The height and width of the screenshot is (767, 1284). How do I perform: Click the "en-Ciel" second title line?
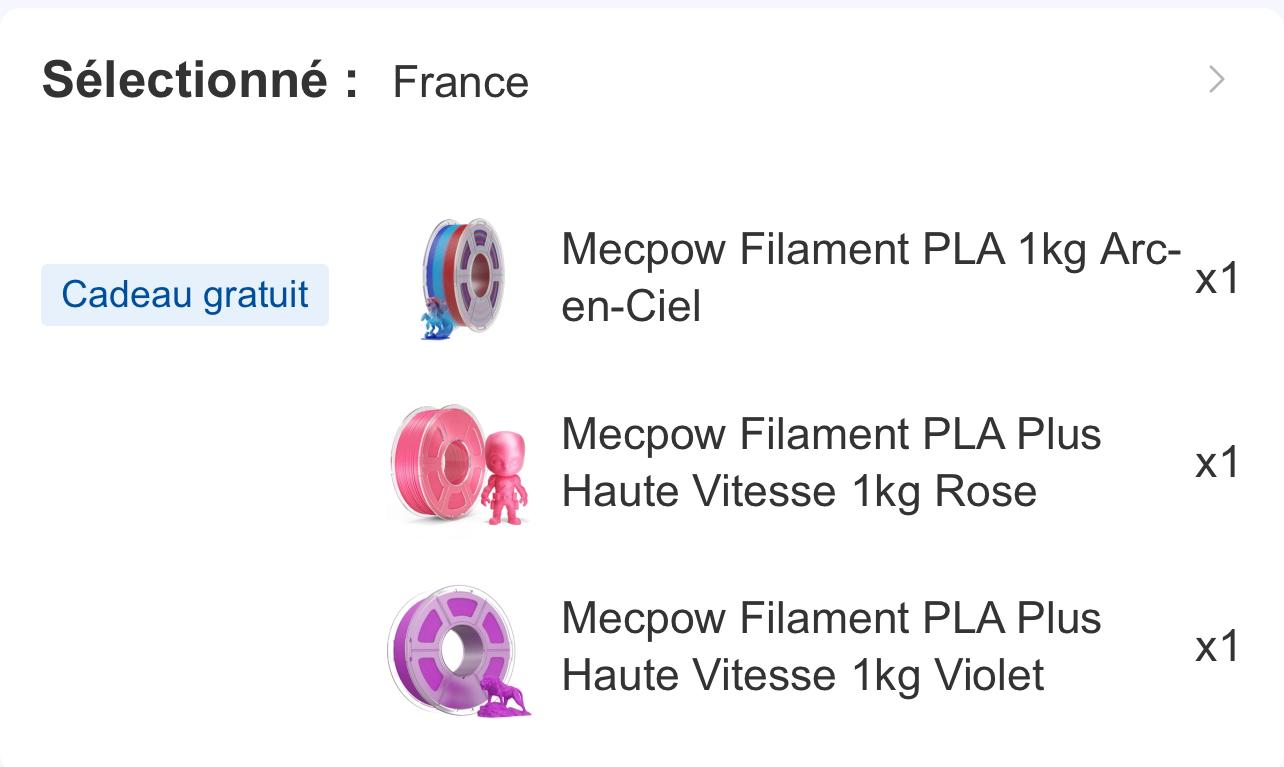click(631, 306)
